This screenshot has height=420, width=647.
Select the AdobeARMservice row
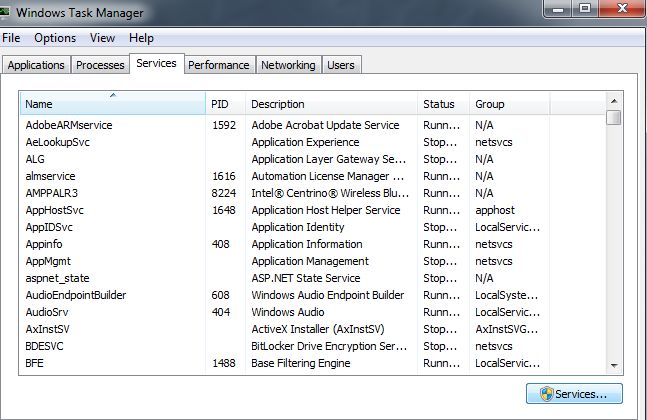313,125
